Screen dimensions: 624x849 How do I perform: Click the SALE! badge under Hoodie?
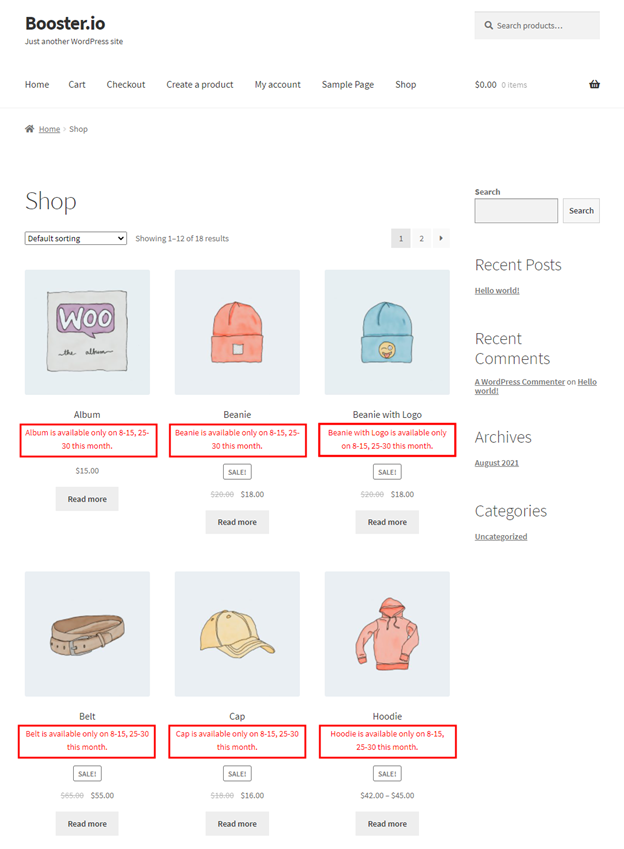click(x=387, y=774)
